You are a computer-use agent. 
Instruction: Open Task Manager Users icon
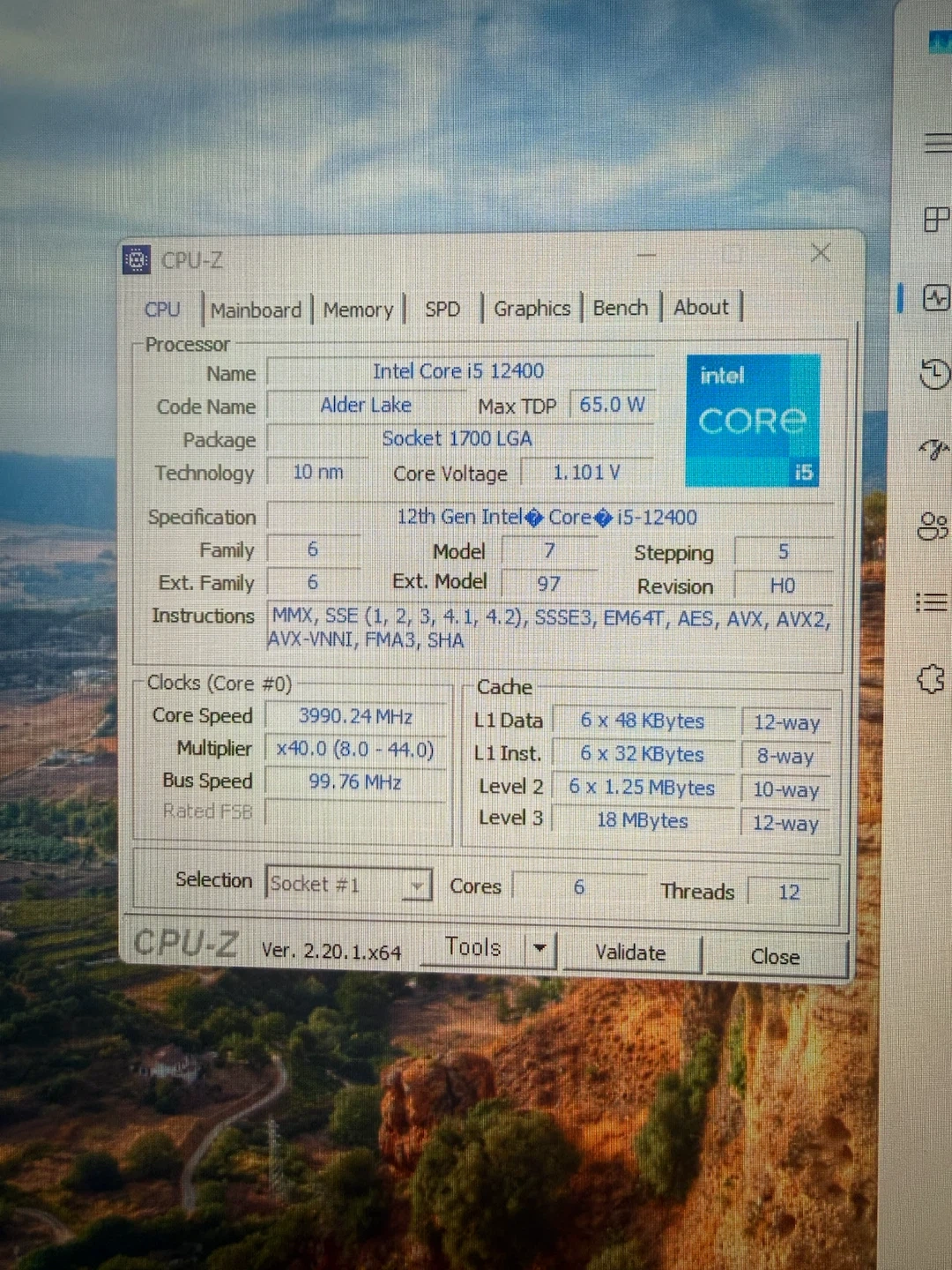pyautogui.click(x=933, y=527)
